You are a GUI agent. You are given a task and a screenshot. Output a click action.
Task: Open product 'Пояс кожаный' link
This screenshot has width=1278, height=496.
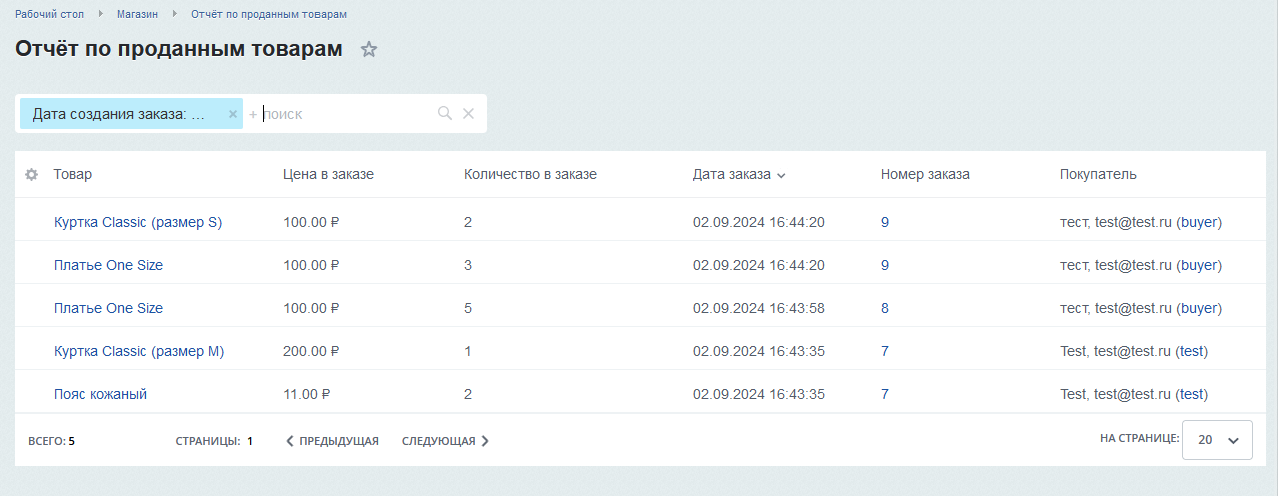click(x=100, y=395)
